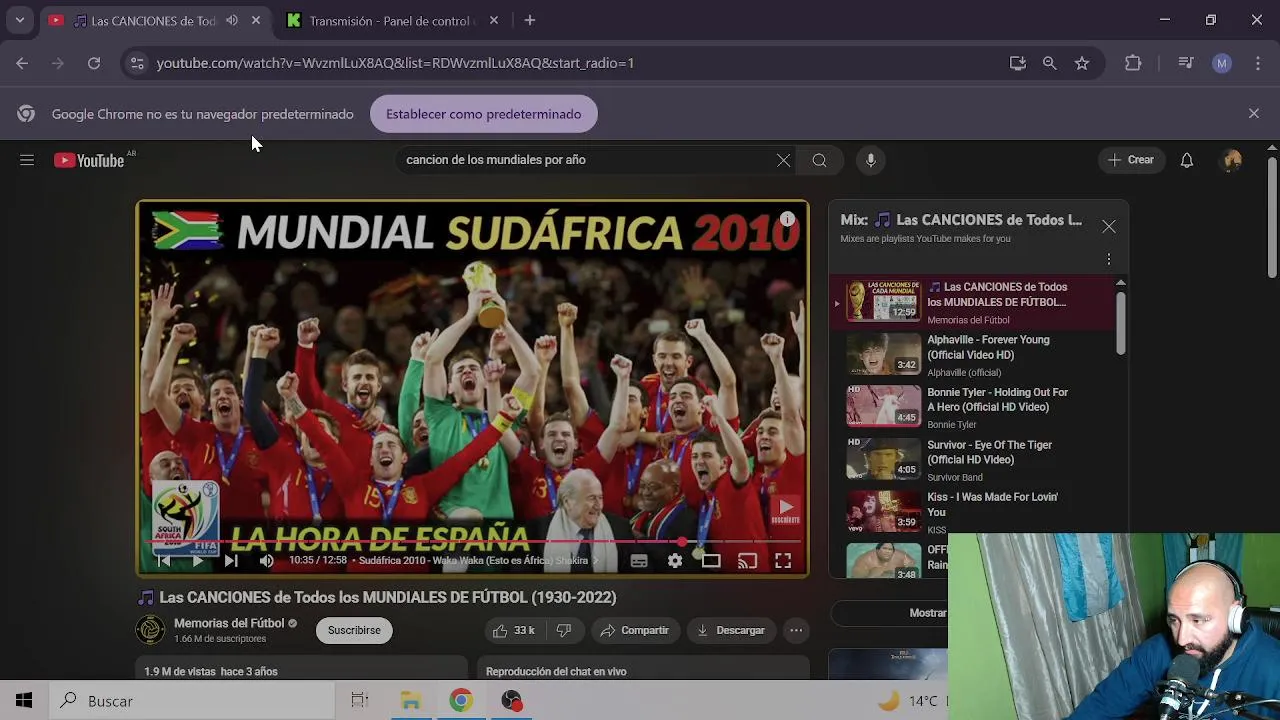Enter fullscreen video mode

coord(783,561)
